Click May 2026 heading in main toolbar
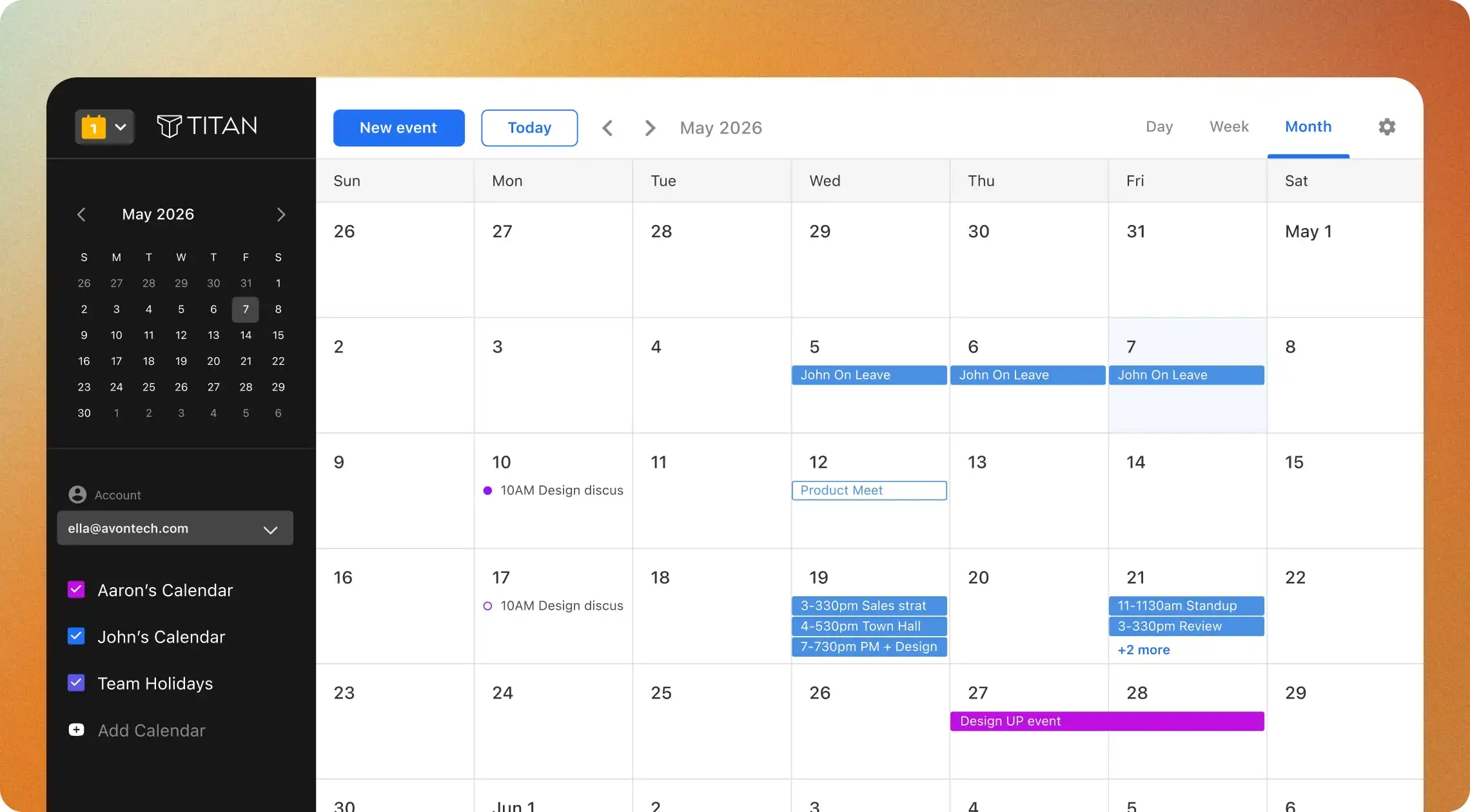The height and width of the screenshot is (812, 1470). pyautogui.click(x=721, y=128)
